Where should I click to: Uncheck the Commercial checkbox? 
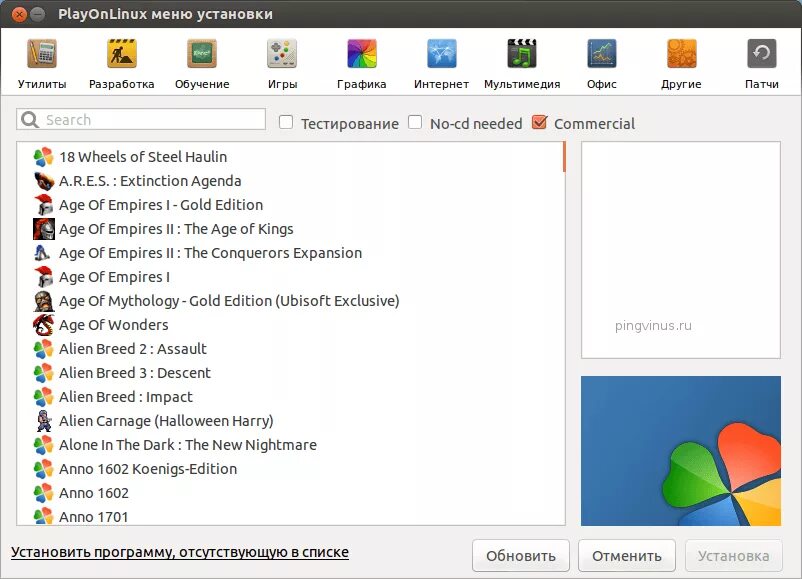click(540, 122)
